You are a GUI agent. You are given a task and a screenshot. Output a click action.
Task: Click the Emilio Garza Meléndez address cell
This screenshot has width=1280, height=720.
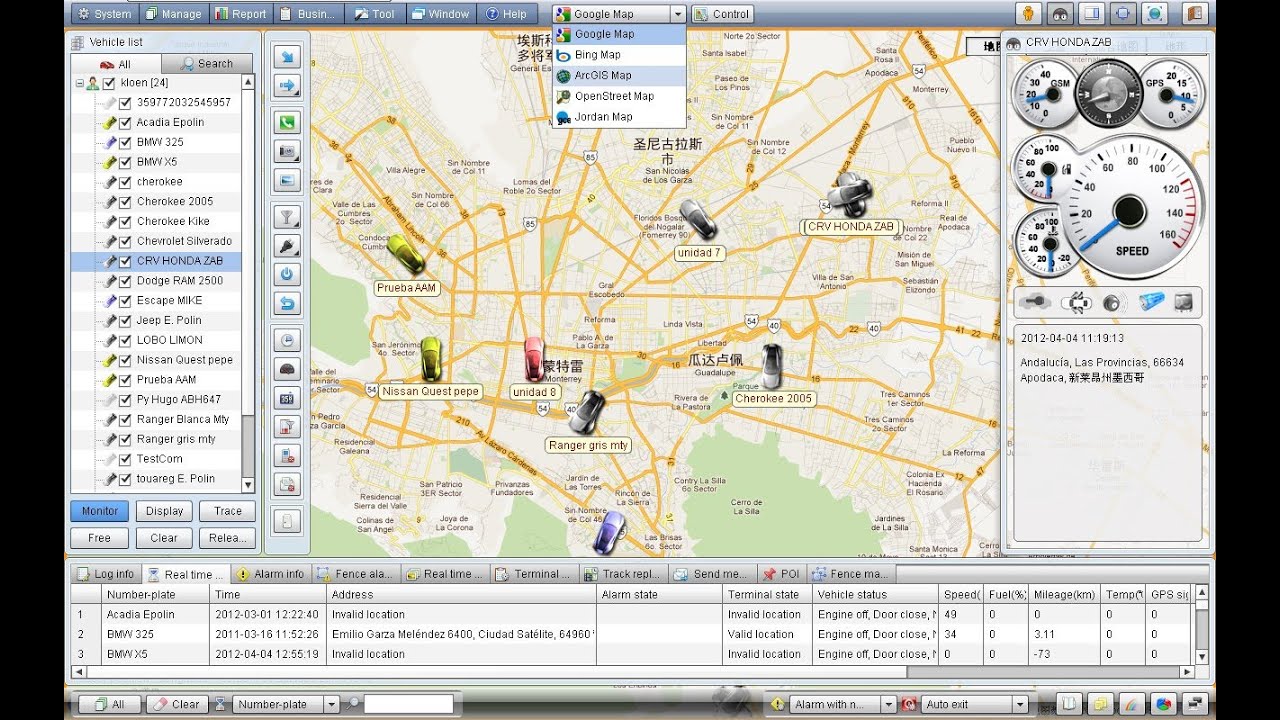click(x=464, y=634)
